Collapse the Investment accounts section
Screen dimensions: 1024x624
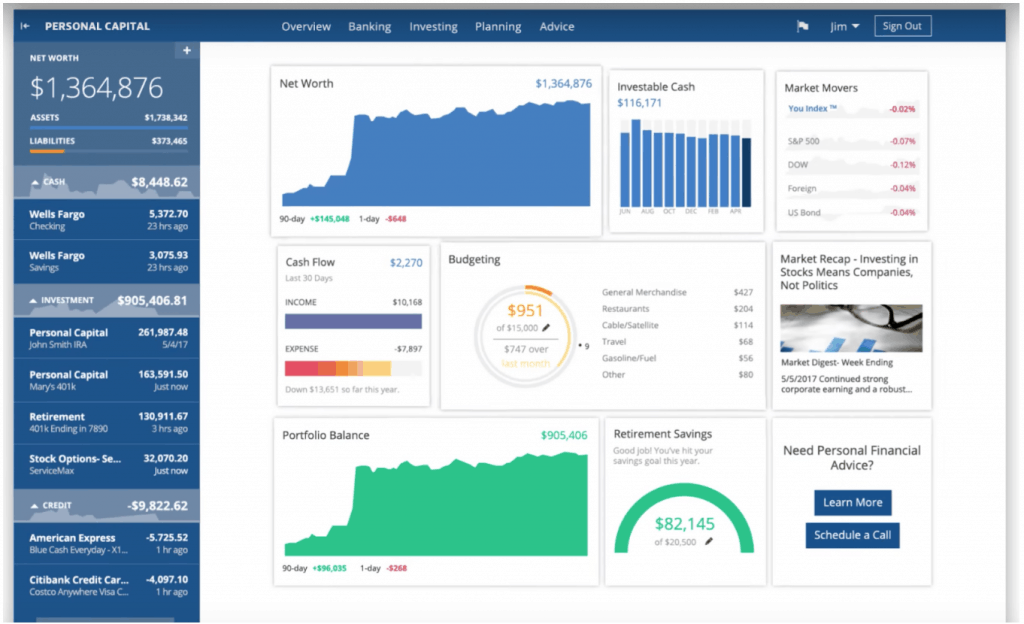pos(33,301)
